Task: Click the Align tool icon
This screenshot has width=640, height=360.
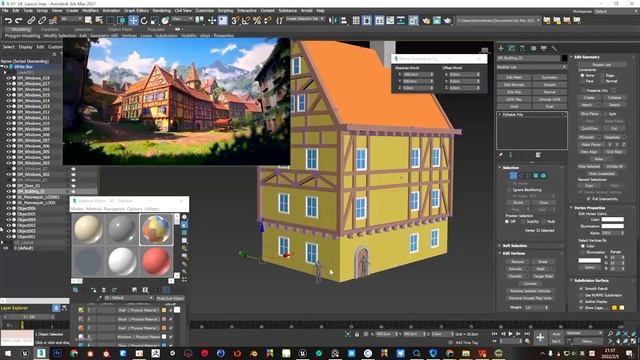Action: point(344,20)
